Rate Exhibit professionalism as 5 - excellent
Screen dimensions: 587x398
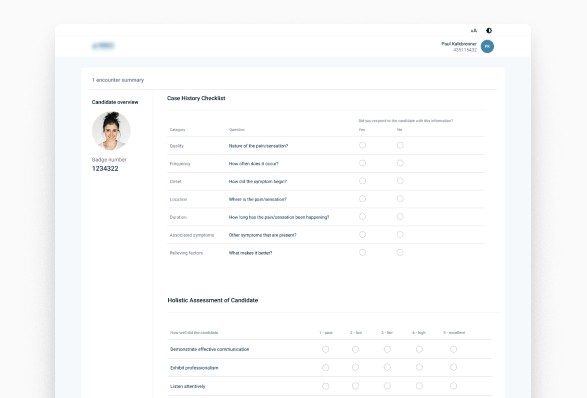pyautogui.click(x=453, y=367)
